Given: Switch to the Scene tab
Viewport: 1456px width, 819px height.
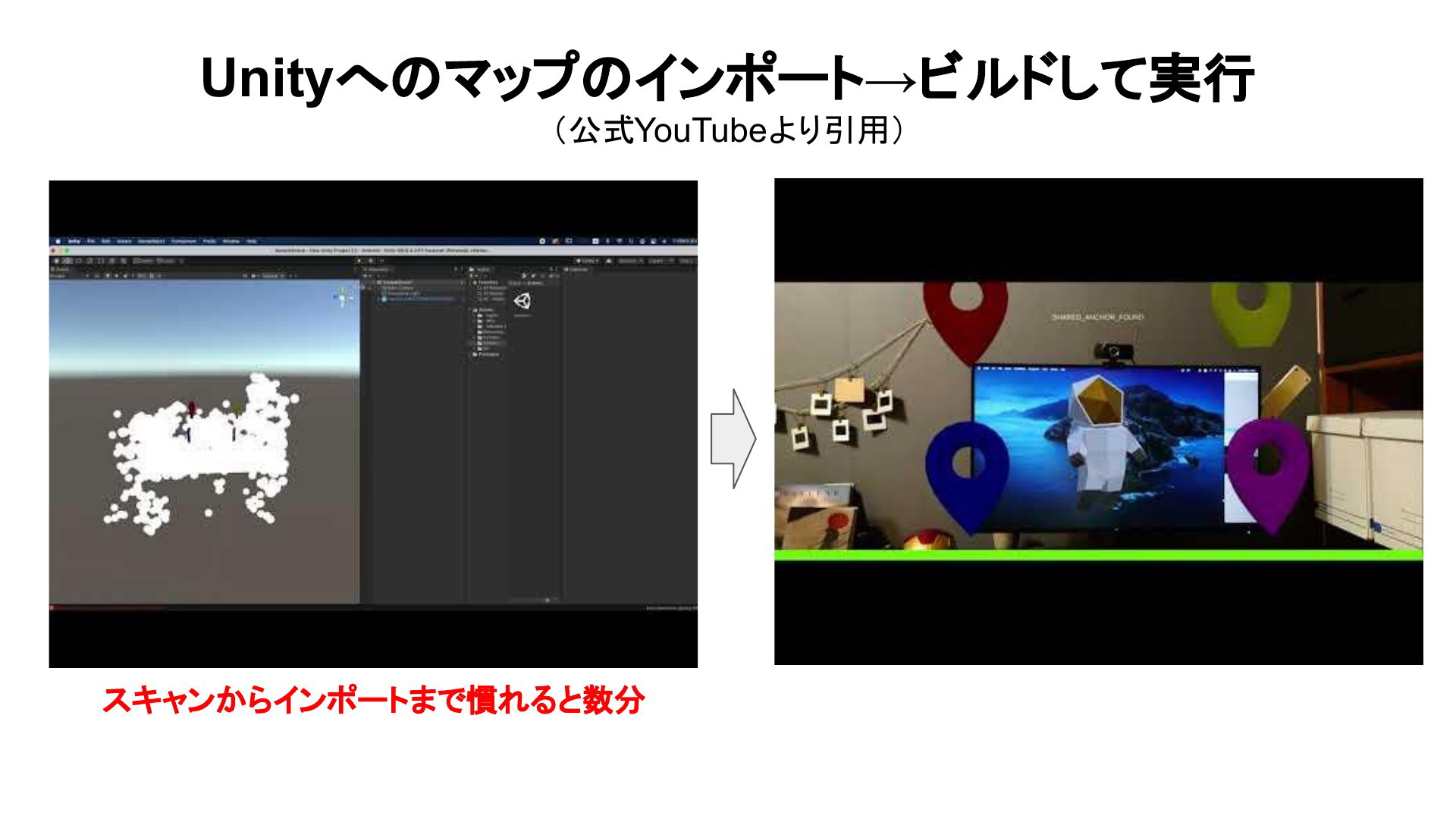Looking at the screenshot, I should click(x=60, y=269).
